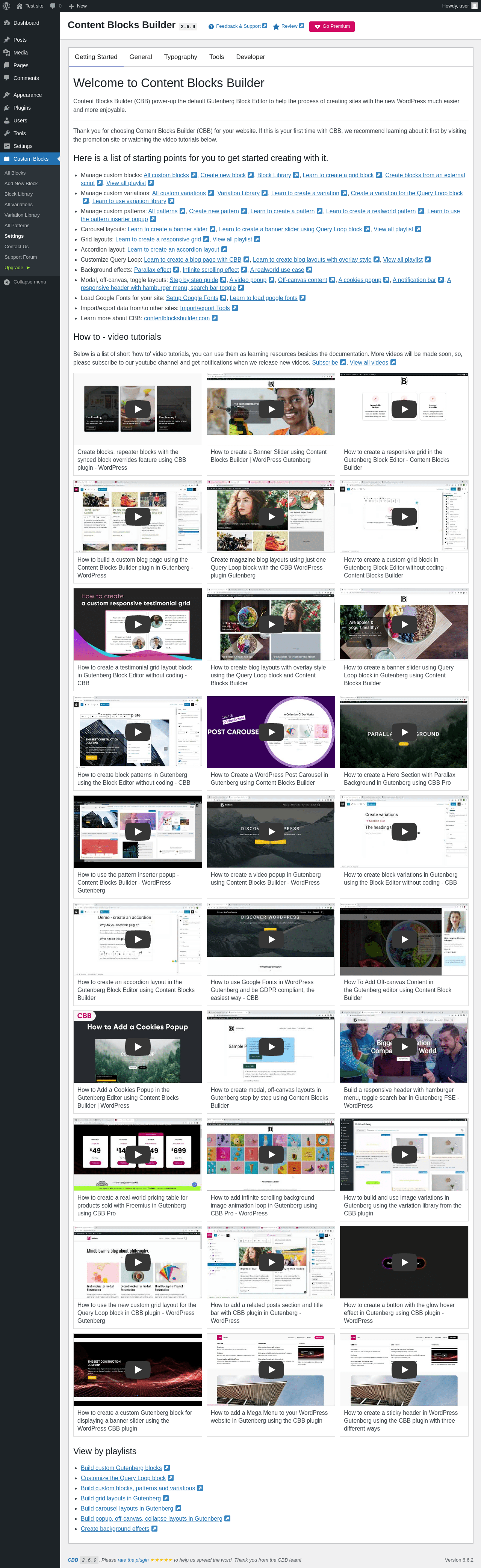Select the Getting Started tab

tap(96, 57)
